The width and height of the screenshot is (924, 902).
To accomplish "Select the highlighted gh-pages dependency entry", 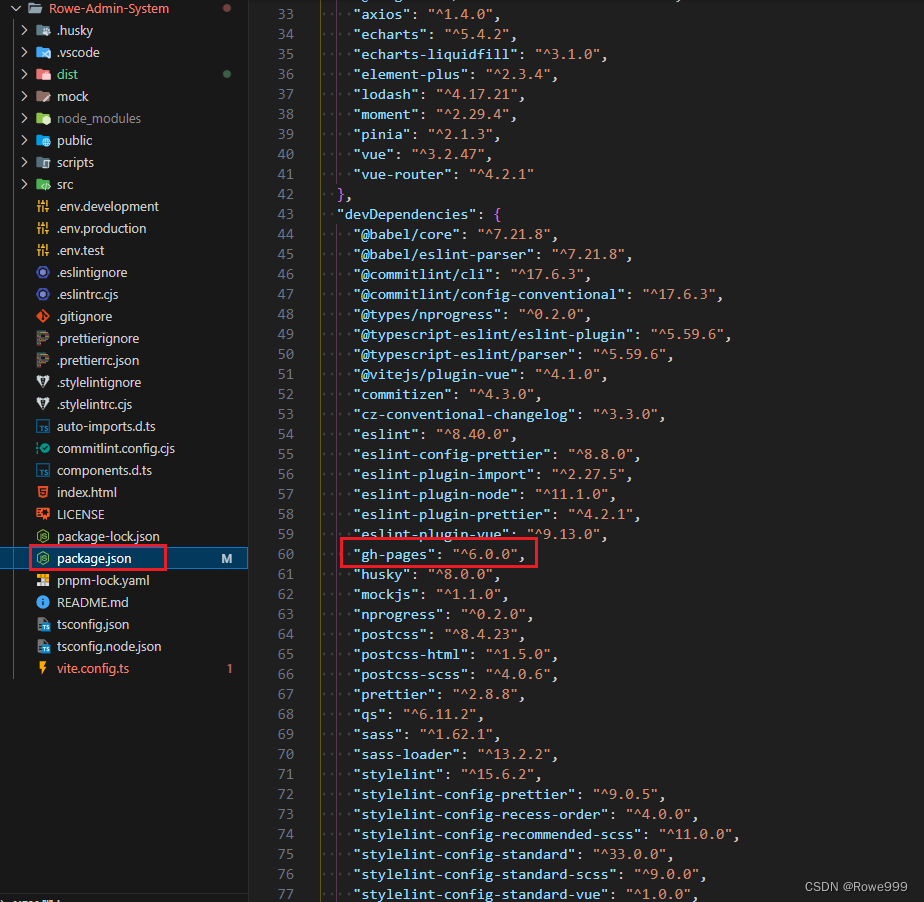I will click(437, 554).
